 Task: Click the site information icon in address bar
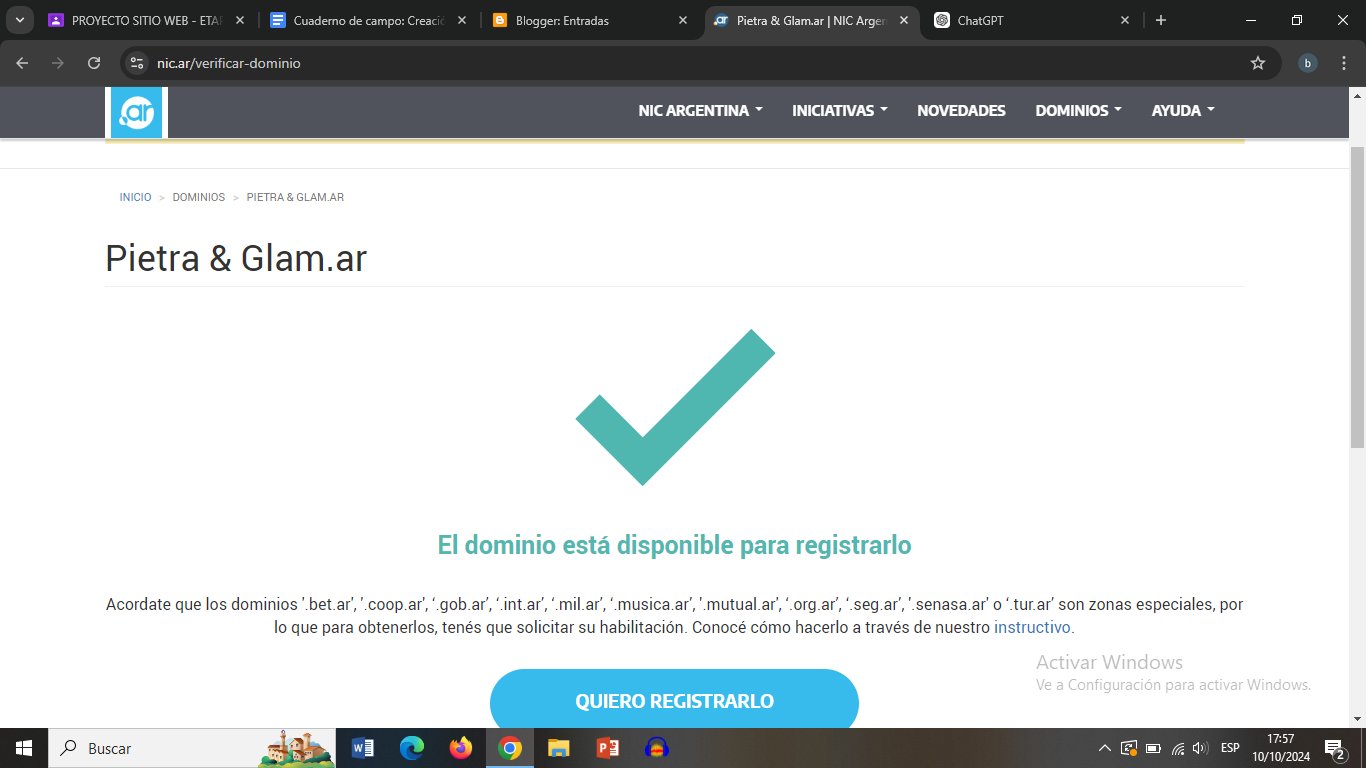pos(137,63)
